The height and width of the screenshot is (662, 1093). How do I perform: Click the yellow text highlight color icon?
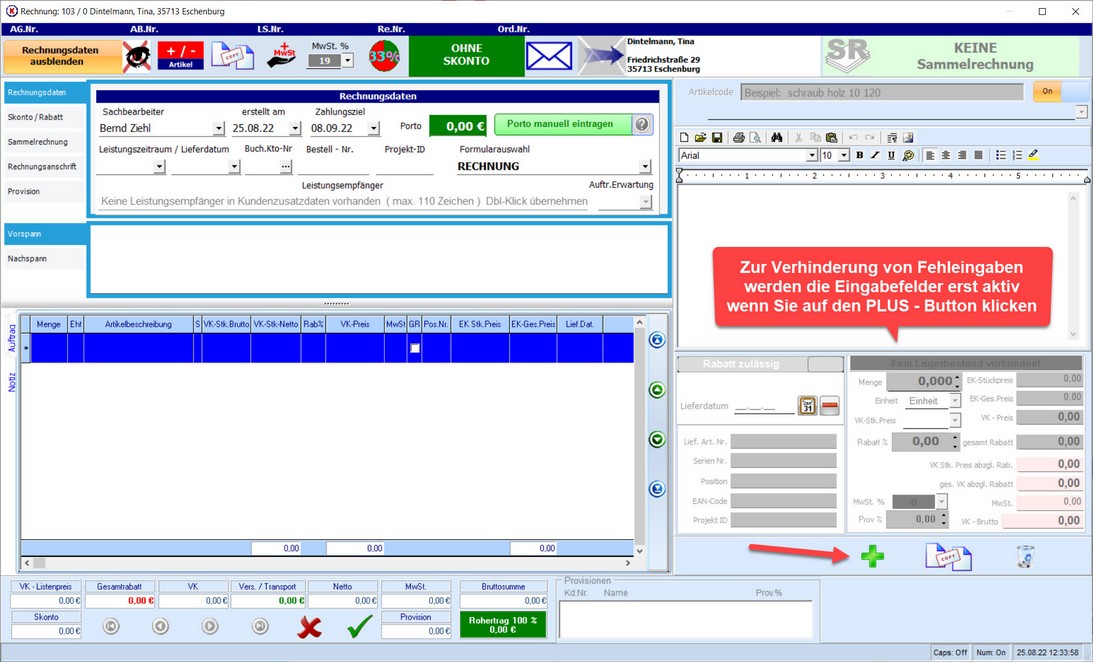(x=1034, y=156)
